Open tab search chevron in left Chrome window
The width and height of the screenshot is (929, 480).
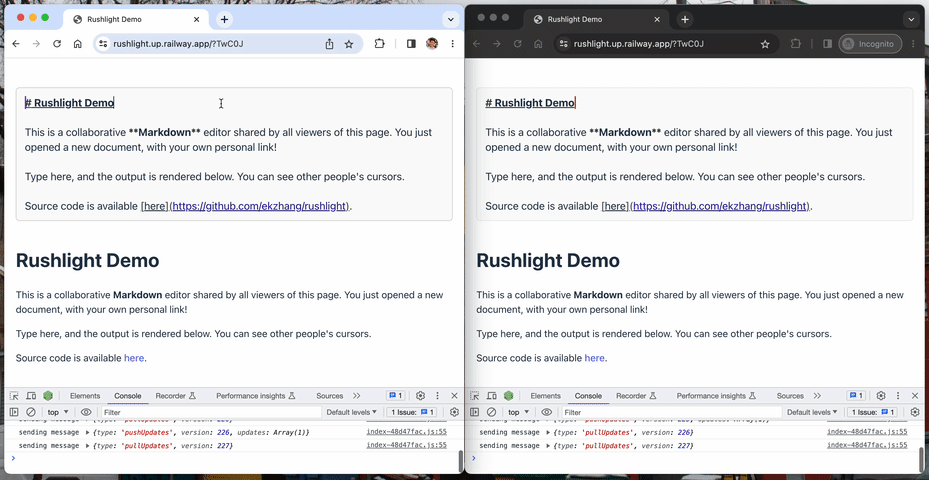click(451, 20)
